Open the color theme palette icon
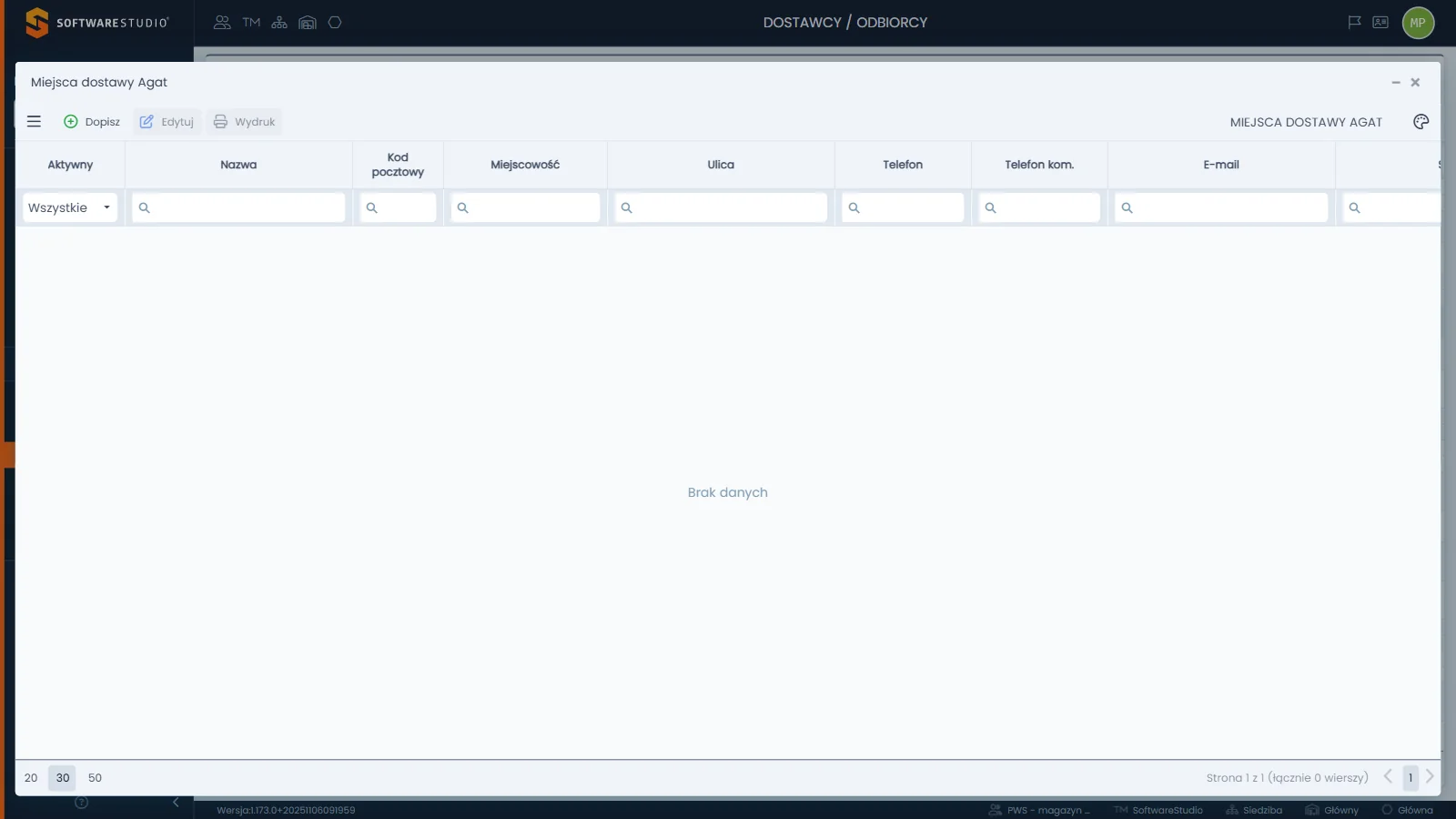This screenshot has width=1456, height=819. coord(1421,122)
